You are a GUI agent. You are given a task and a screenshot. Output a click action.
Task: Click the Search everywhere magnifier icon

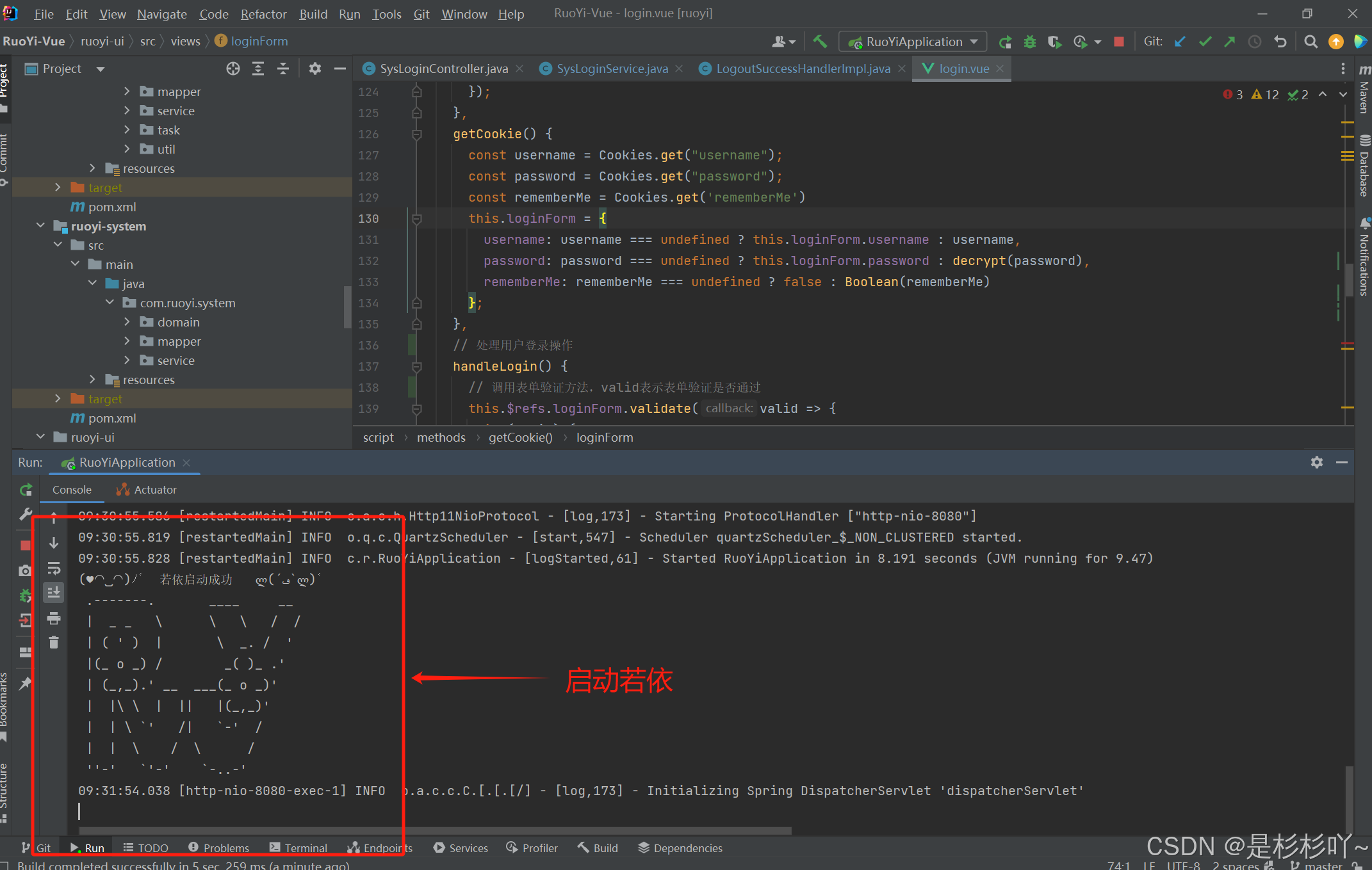pyautogui.click(x=1311, y=42)
